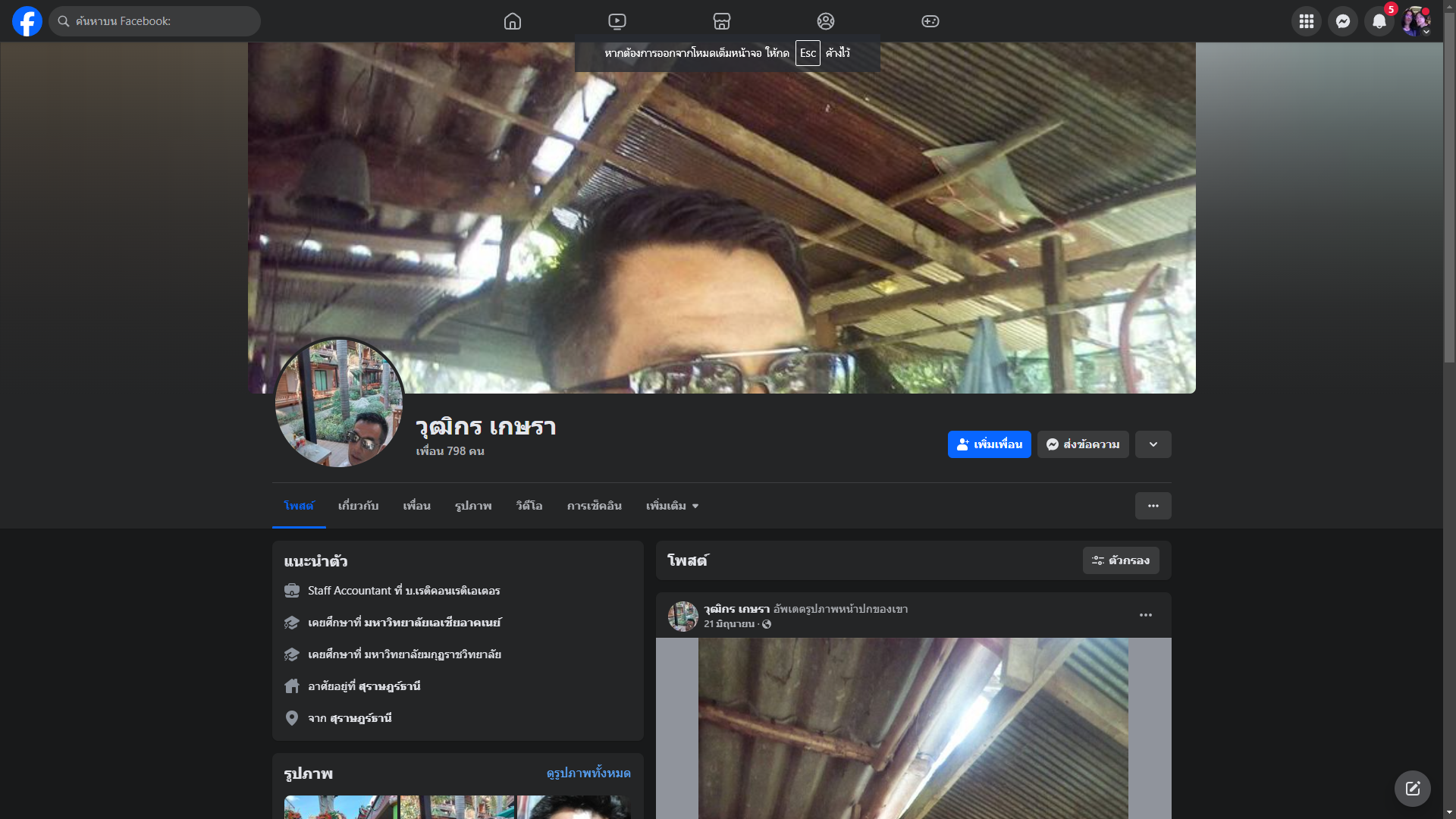The image size is (1456, 819).
Task: Open the apps grid menu
Action: point(1306,21)
